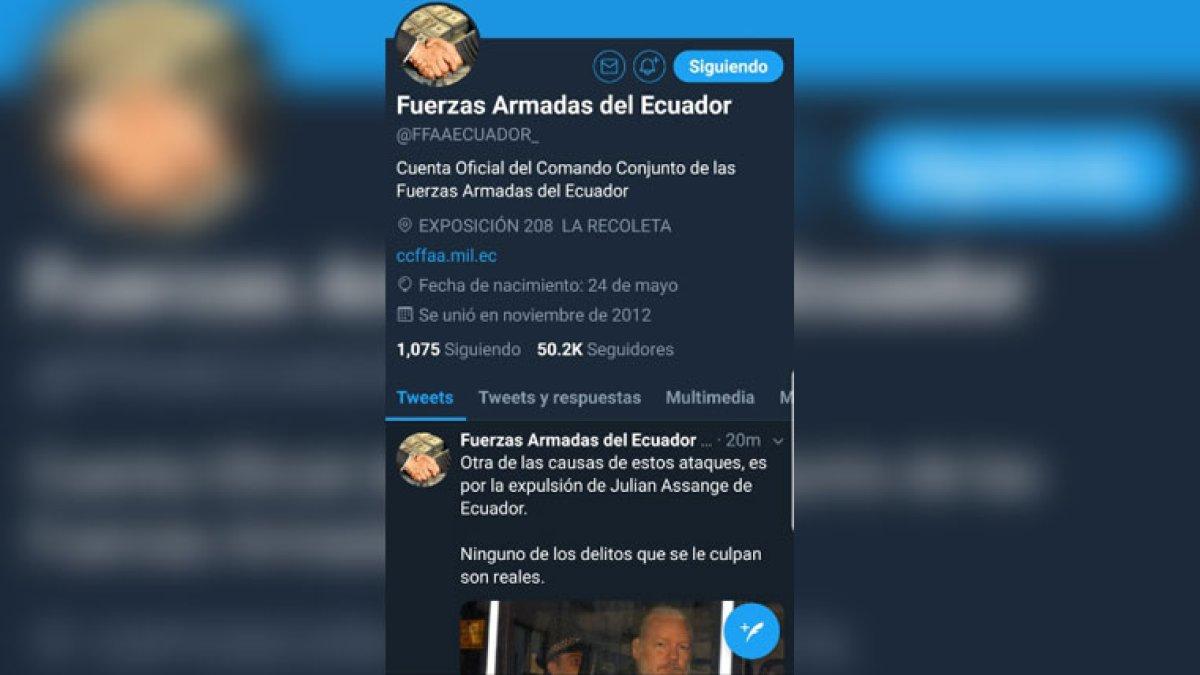Click the vertical scrollbar beside the tweet
Image resolution: width=1200 pixels, height=675 pixels.
tap(792, 450)
